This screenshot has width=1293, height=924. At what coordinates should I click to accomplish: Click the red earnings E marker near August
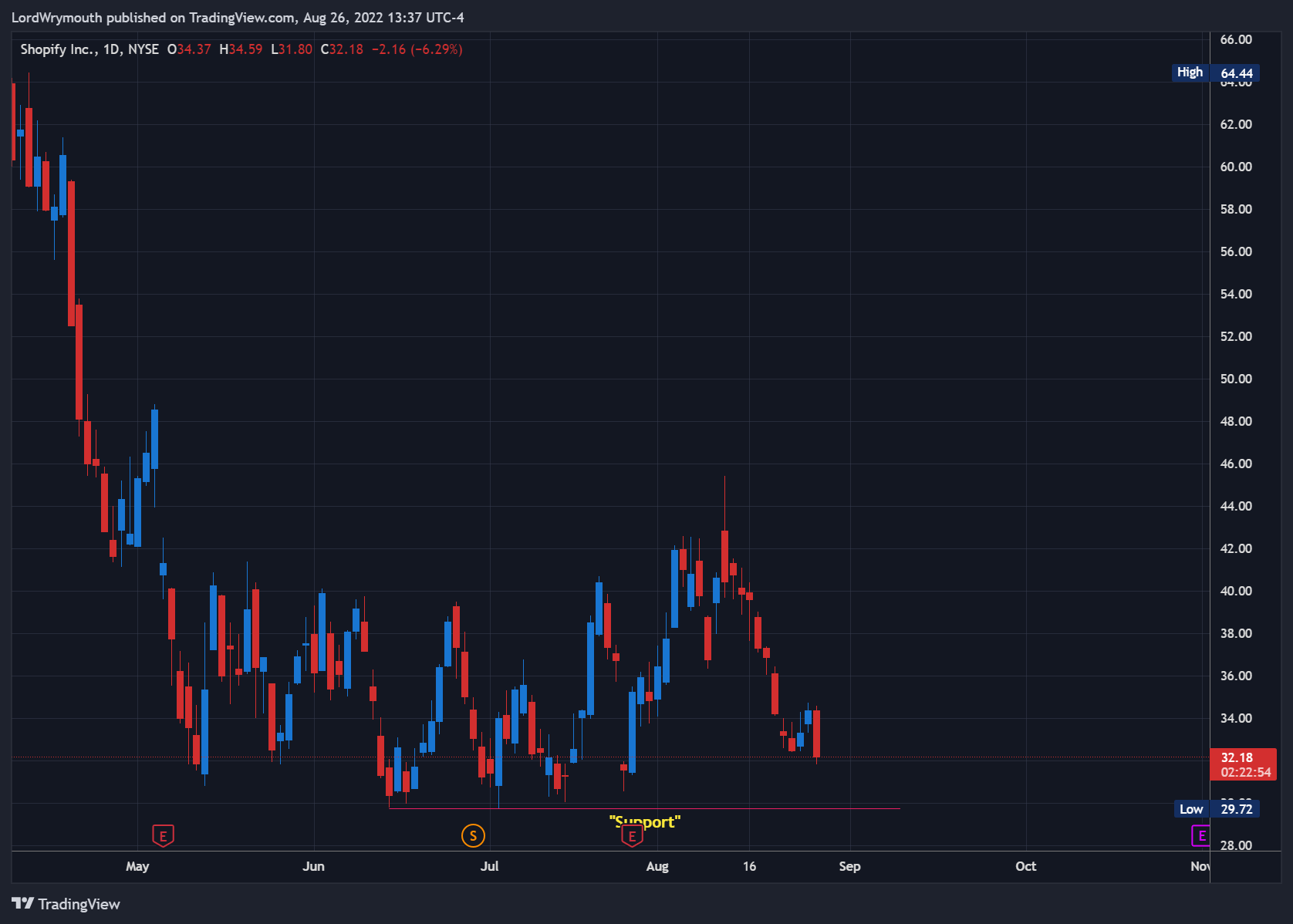click(632, 836)
